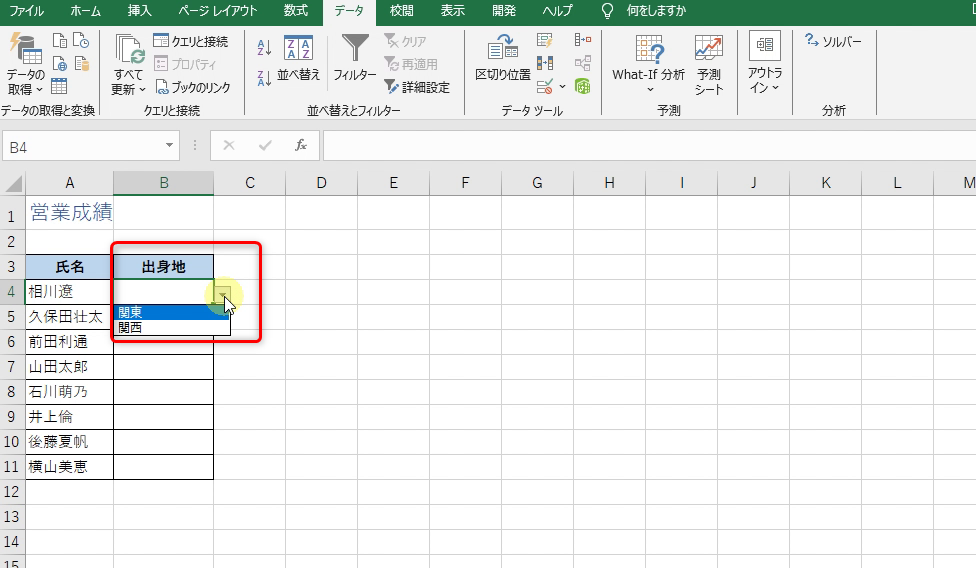The height and width of the screenshot is (568, 976).
Task: Open the クエリと接続 pane
Action: pos(191,41)
